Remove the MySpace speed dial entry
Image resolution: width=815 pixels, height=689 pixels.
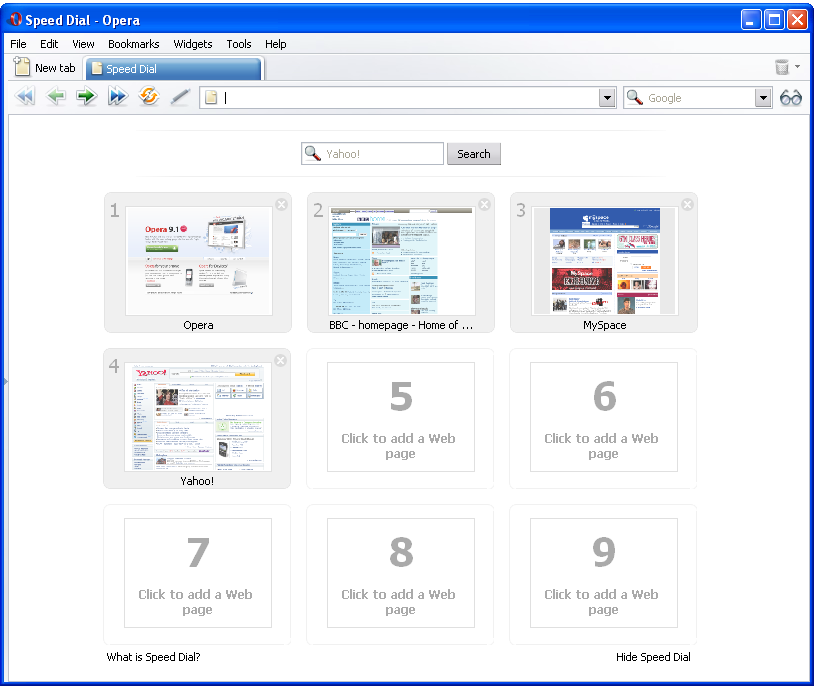click(x=687, y=205)
